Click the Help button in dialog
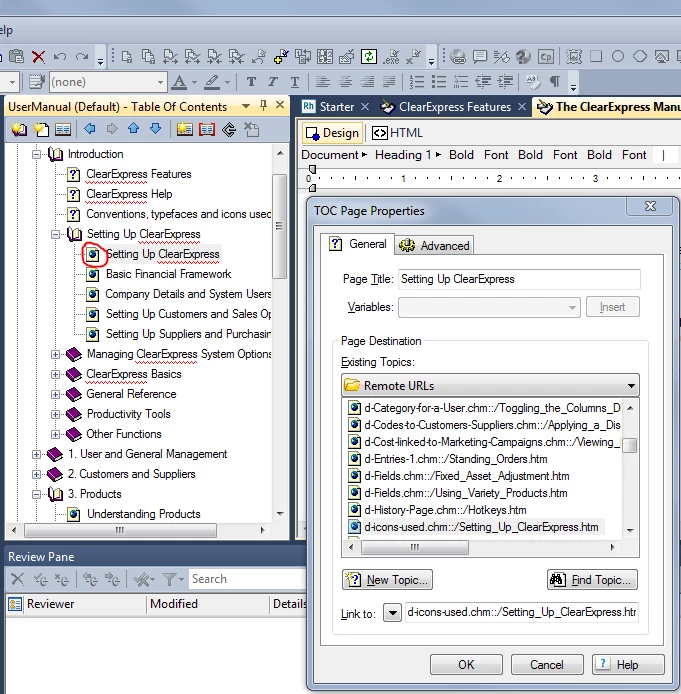This screenshot has width=681, height=694. [628, 664]
